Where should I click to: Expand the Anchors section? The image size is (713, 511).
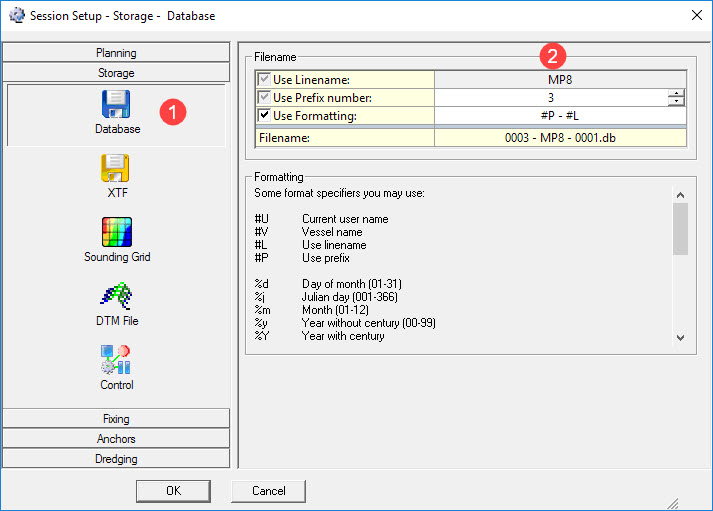116,439
